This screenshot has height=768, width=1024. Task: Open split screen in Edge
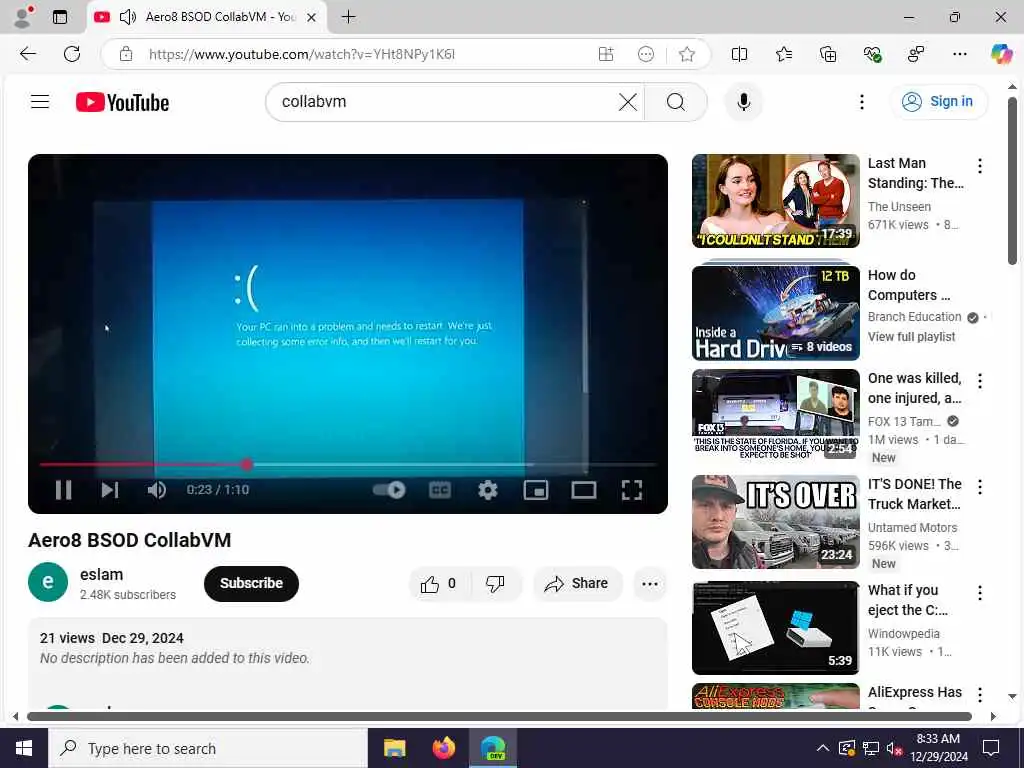pyautogui.click(x=739, y=54)
